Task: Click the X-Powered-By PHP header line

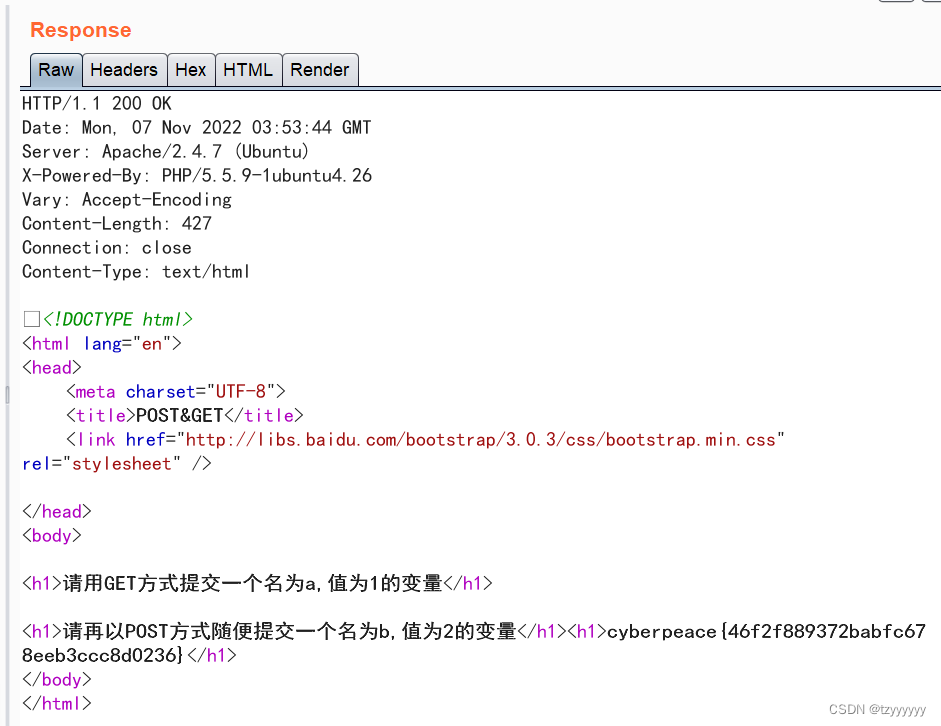Action: 197,176
